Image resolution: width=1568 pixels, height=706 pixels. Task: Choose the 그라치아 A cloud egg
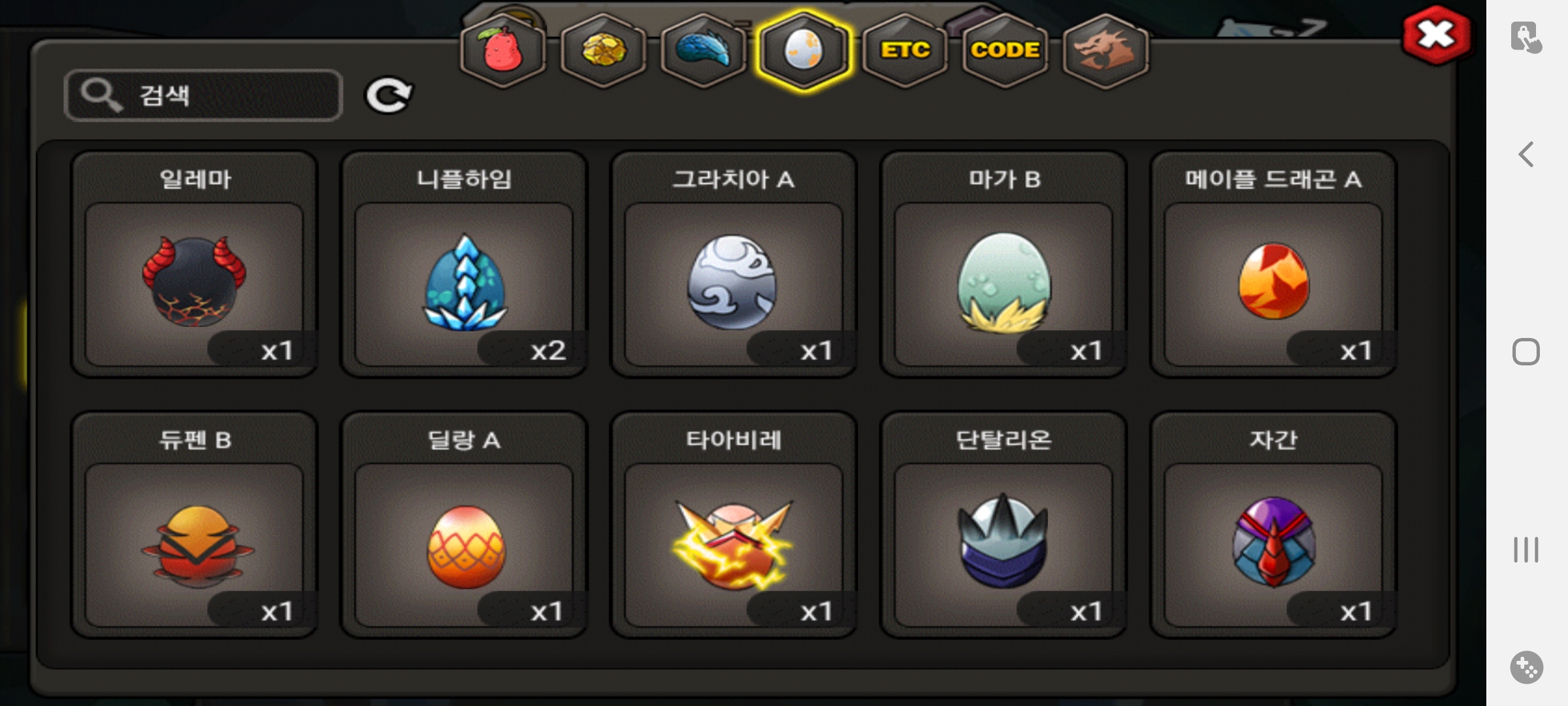pyautogui.click(x=734, y=264)
